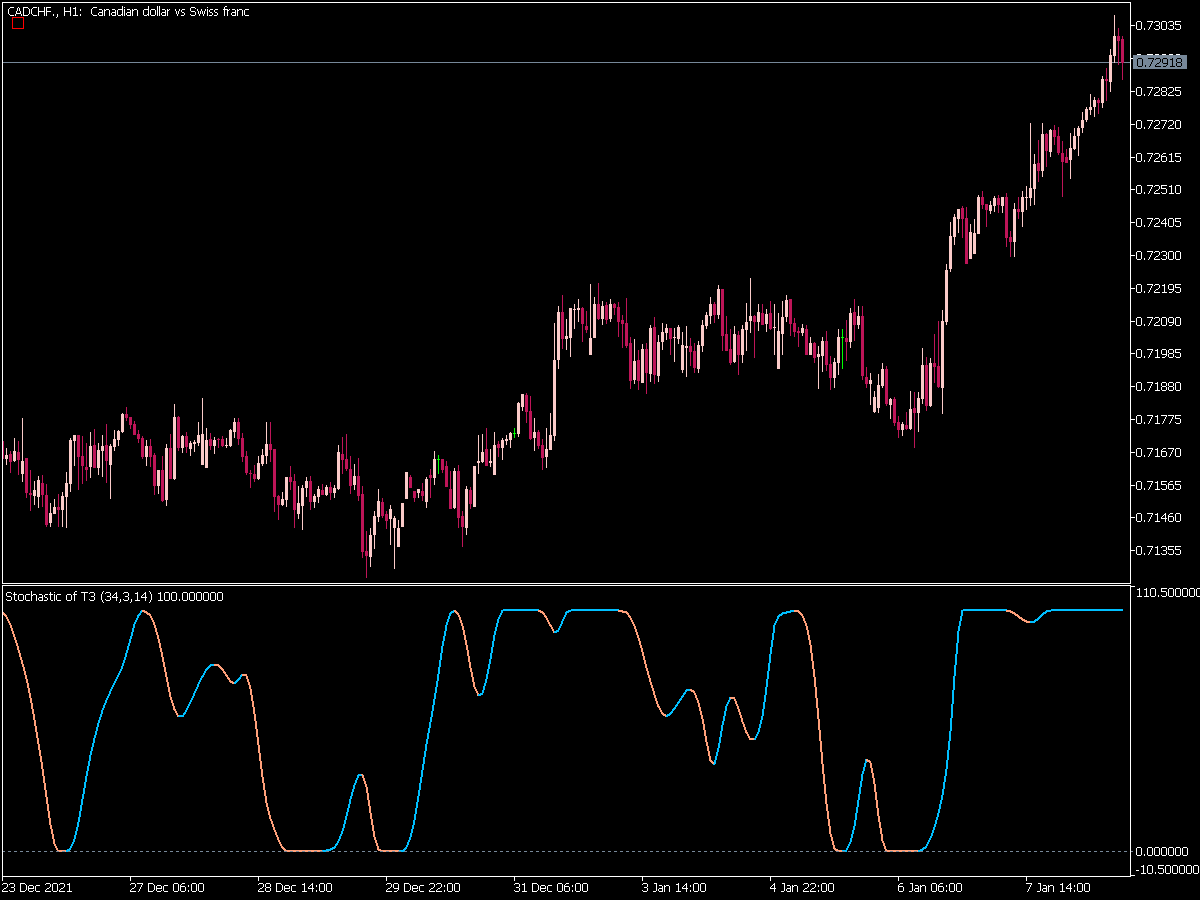Screen dimensions: 1200x900
Task: Click the 0.71880 price scale label
Action: tap(1160, 386)
